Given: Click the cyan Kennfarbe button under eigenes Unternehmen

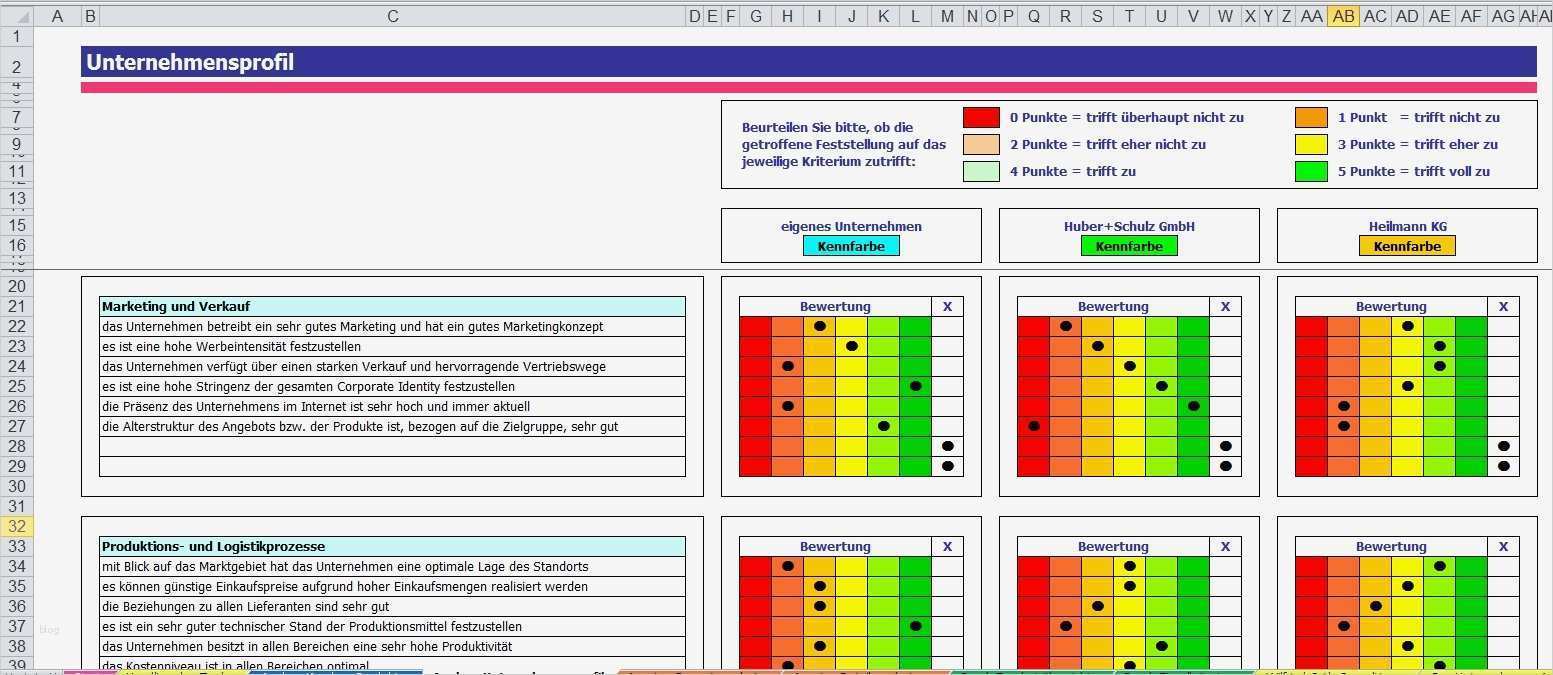Looking at the screenshot, I should (851, 245).
